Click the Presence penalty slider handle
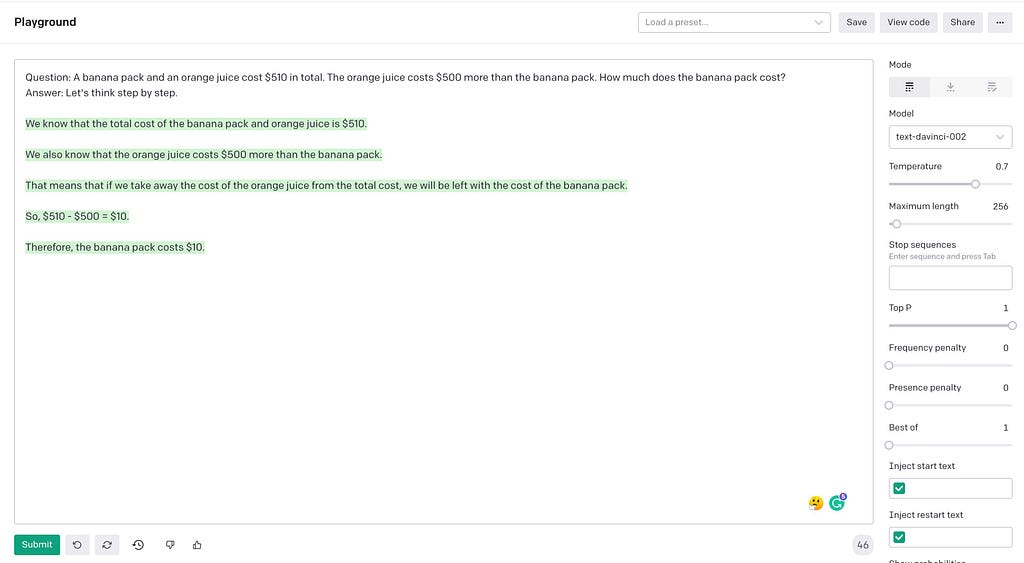The height and width of the screenshot is (563, 1024). pyautogui.click(x=889, y=406)
